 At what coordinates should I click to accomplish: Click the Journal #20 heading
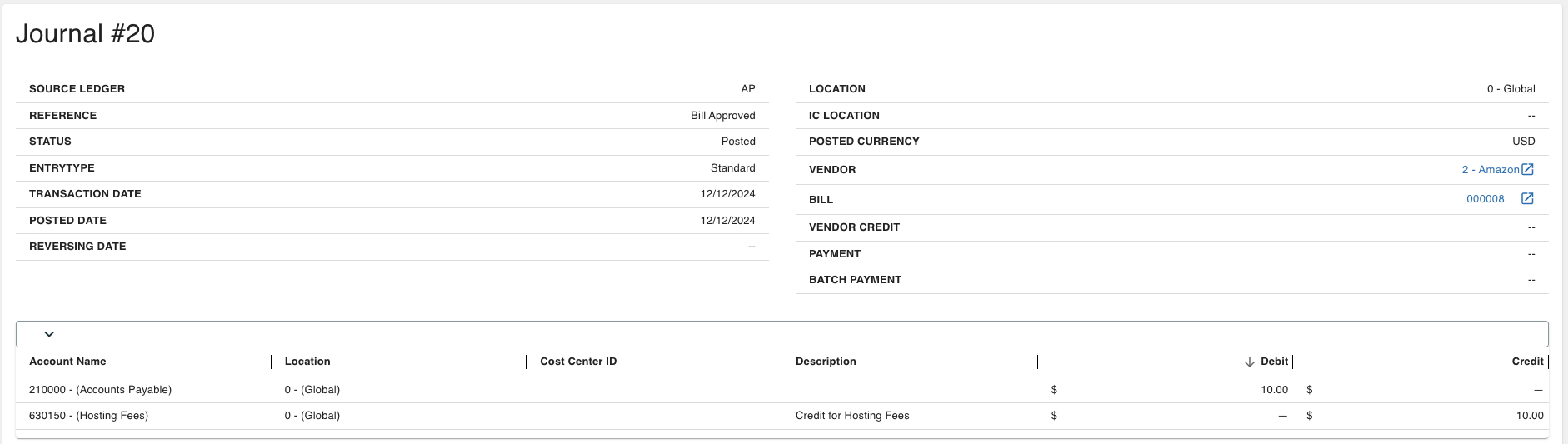(x=85, y=34)
